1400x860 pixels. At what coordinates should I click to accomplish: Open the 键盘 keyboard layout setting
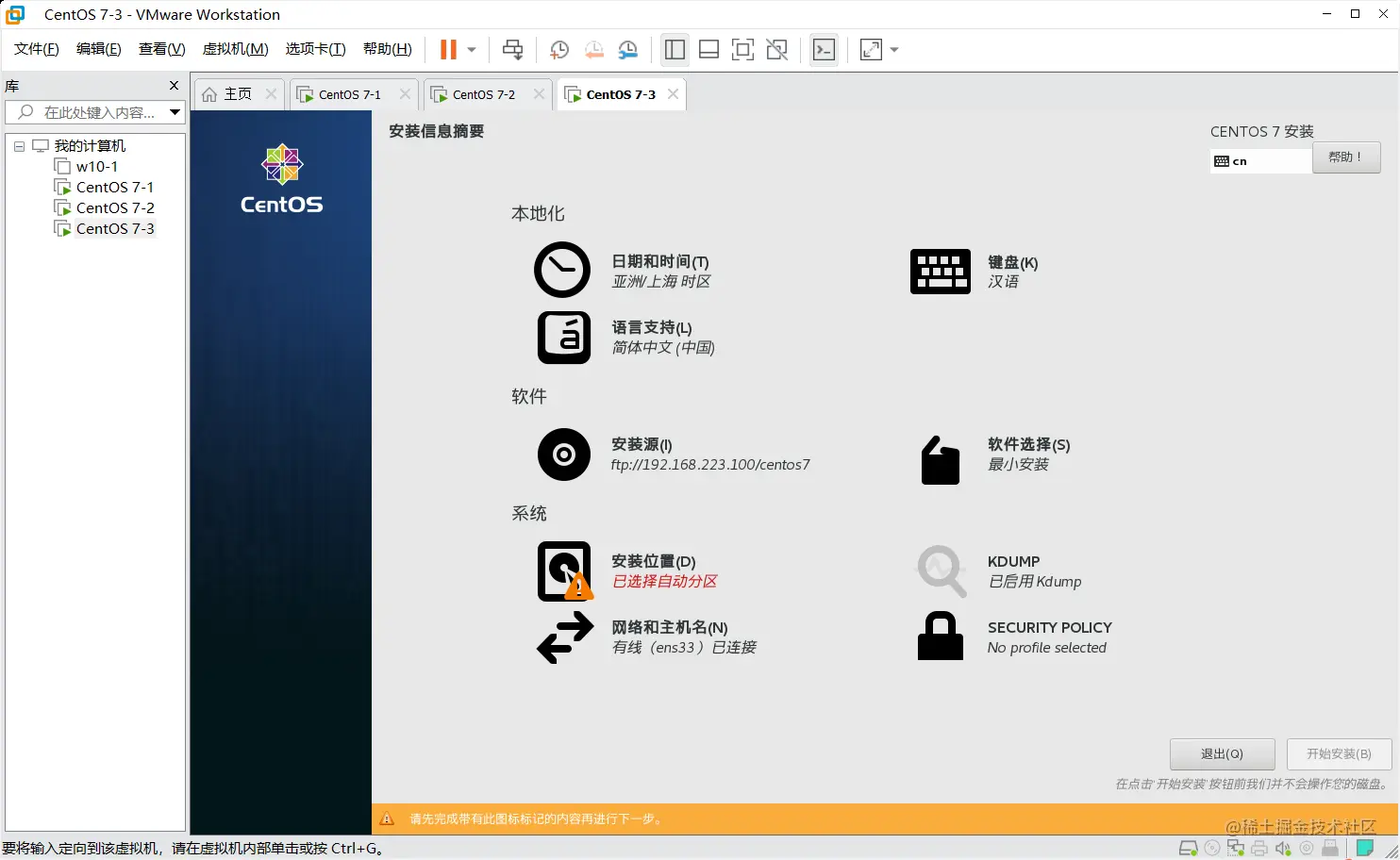(975, 272)
